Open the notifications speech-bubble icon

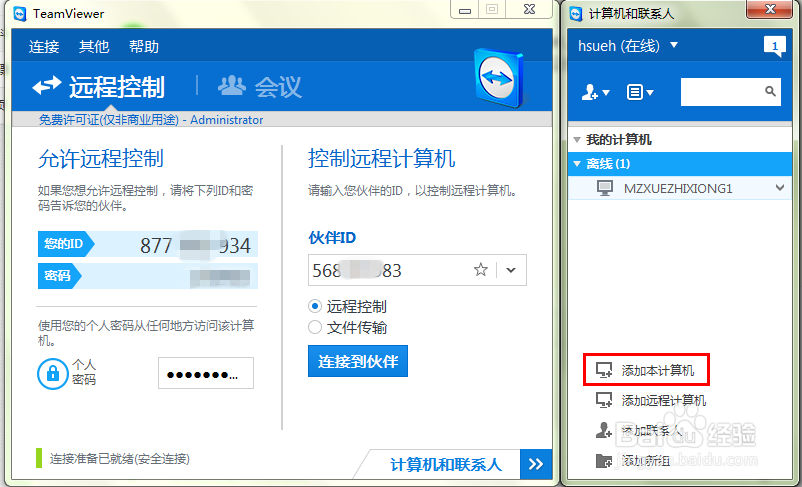tap(774, 47)
